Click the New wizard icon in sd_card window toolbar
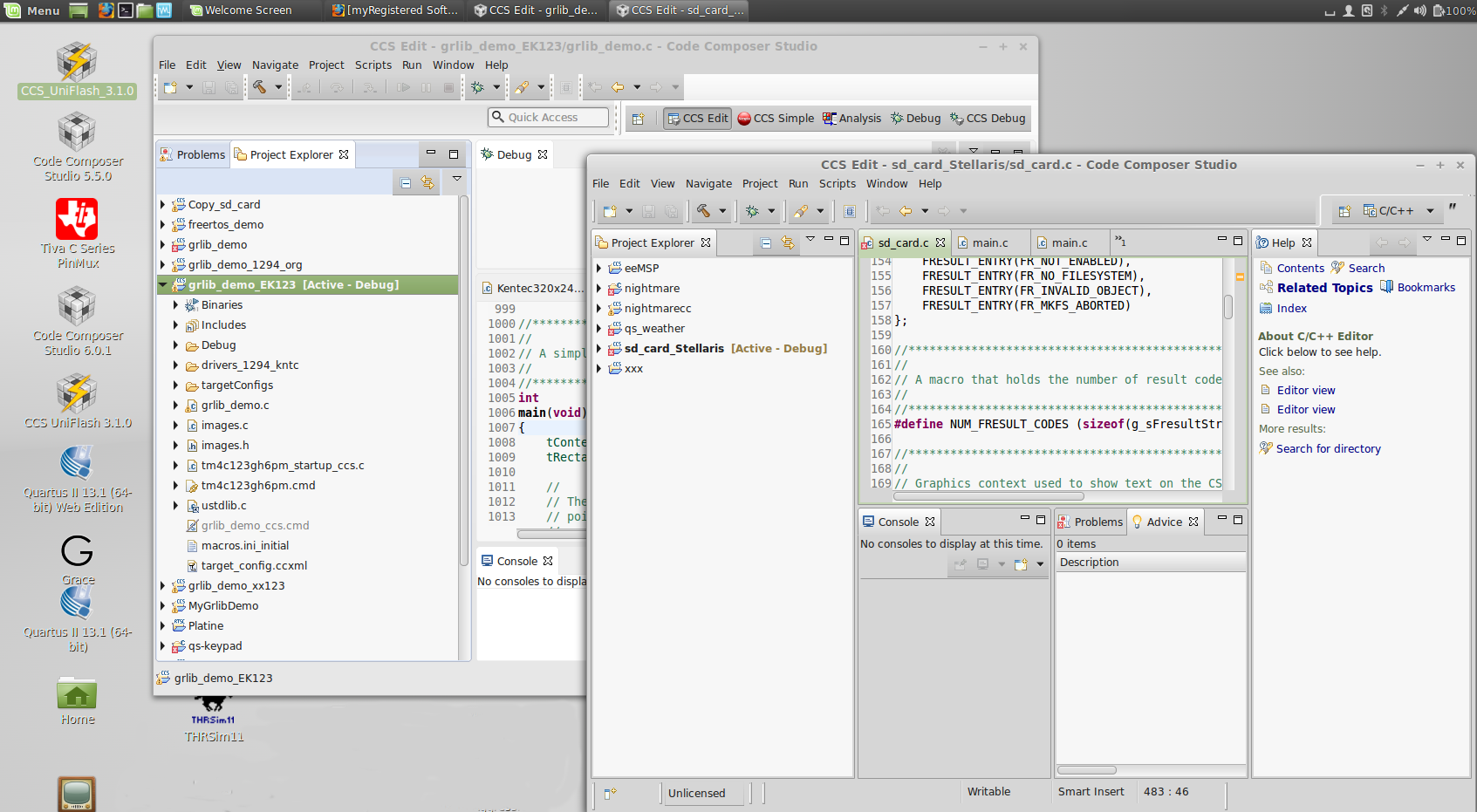Viewport: 1477px width, 812px height. [x=610, y=211]
